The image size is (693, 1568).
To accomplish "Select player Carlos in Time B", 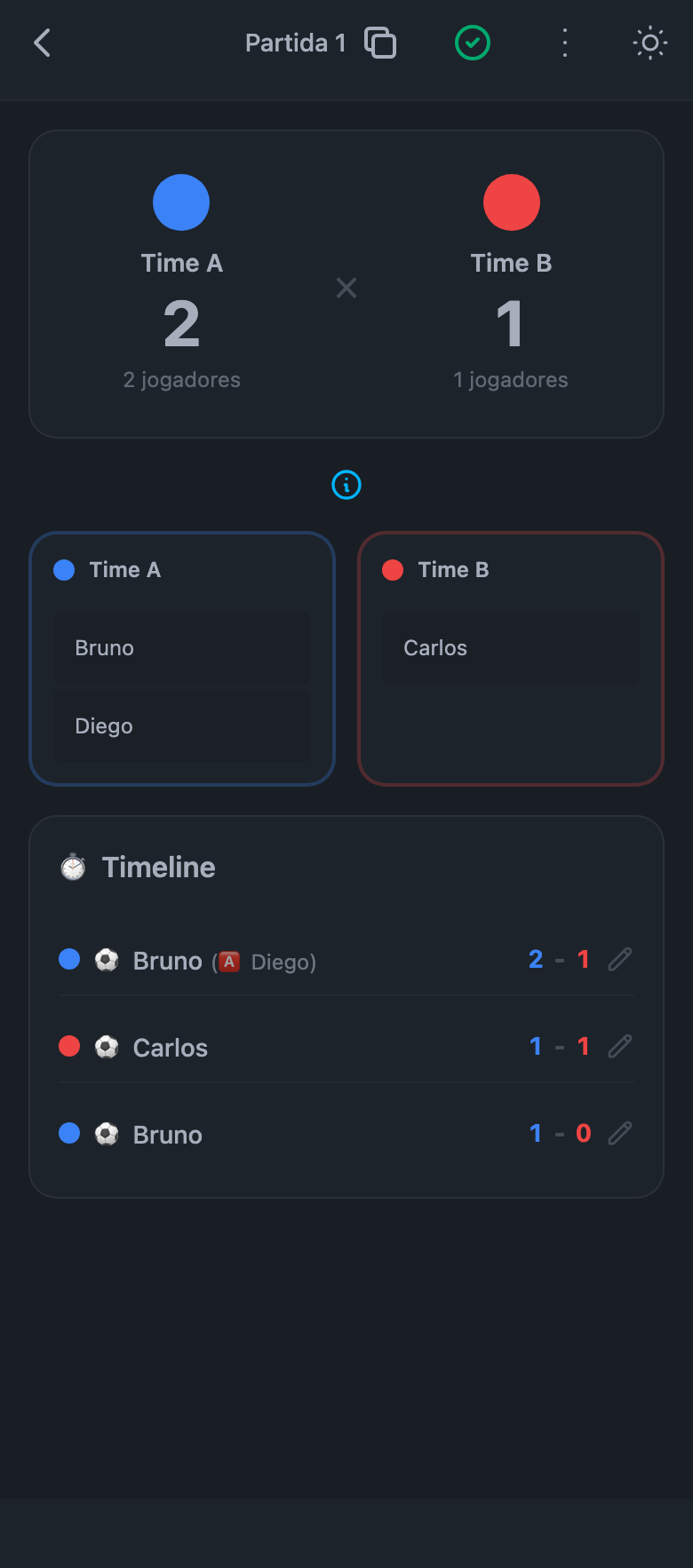I will (x=511, y=648).
